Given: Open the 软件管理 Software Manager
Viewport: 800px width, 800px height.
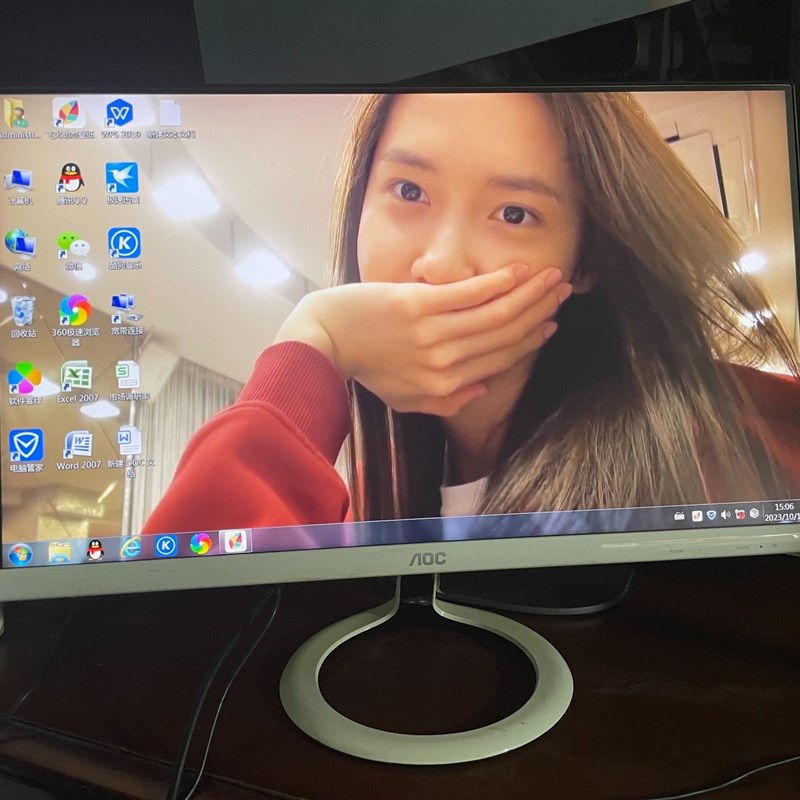Looking at the screenshot, I should pyautogui.click(x=23, y=377).
